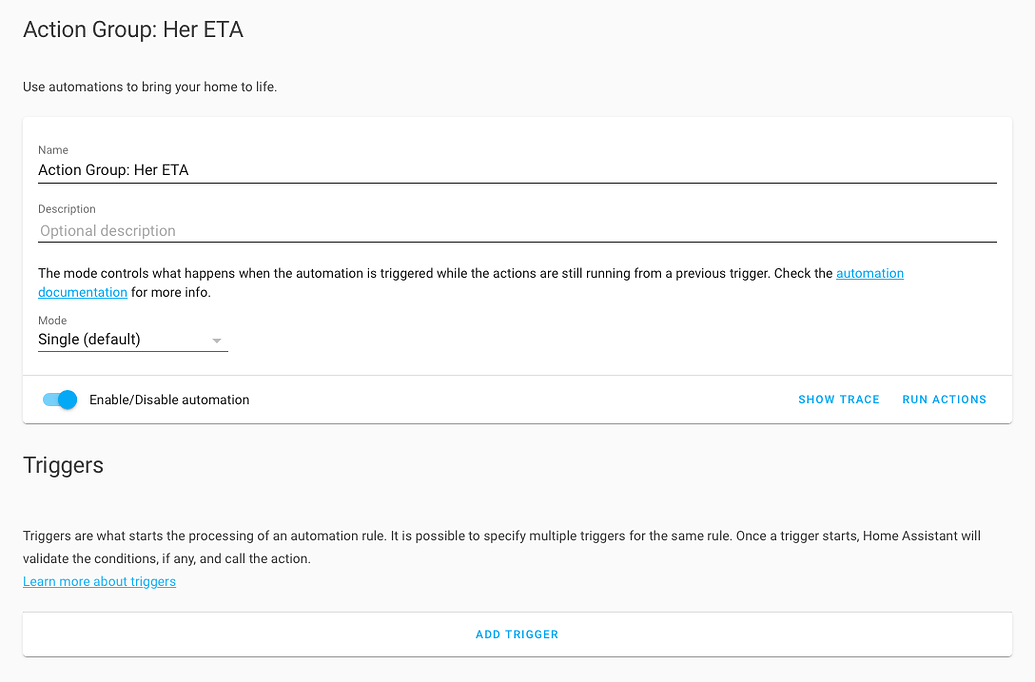Screen dimensions: 1035x682
Task: Click the "Action Group: Her ETA" page title
Action: (x=133, y=30)
